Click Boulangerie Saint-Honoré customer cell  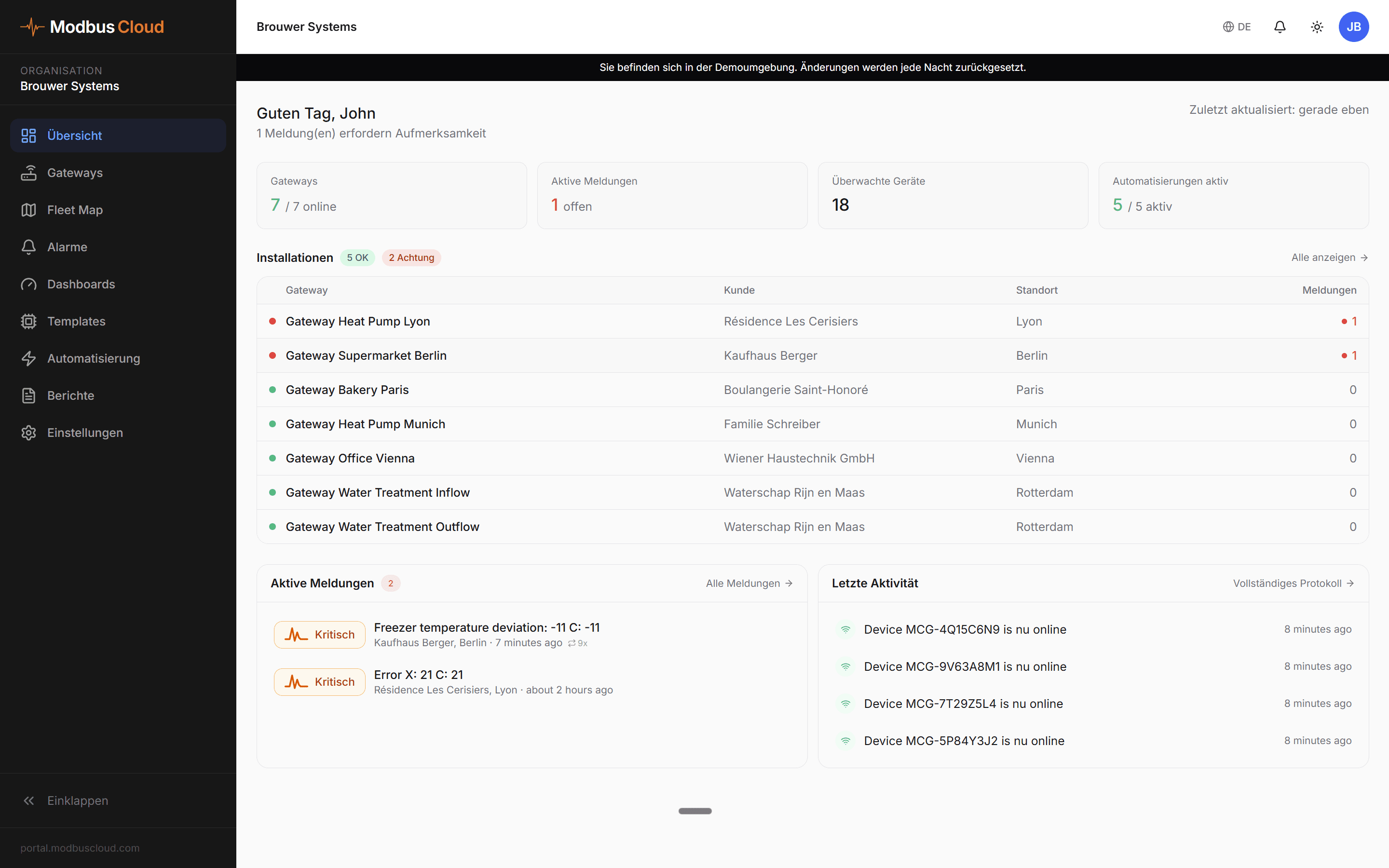(x=795, y=390)
